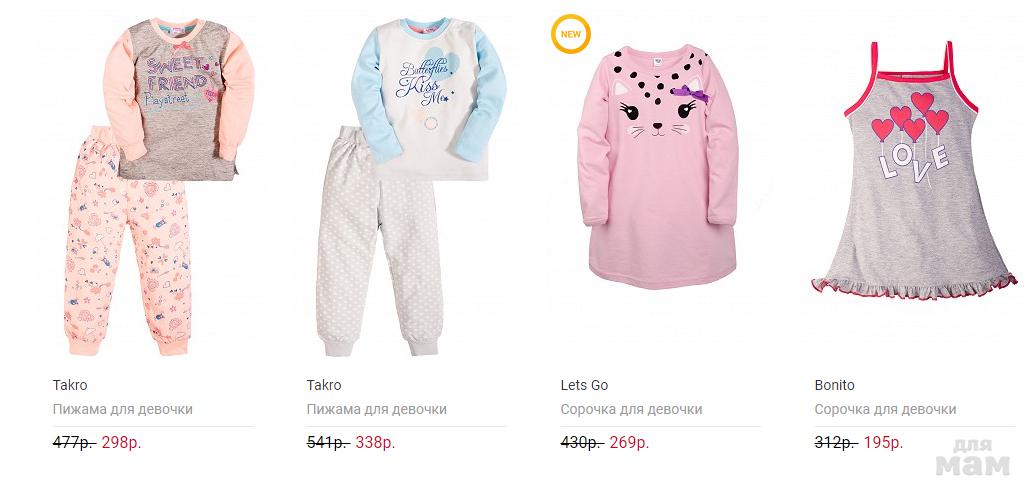1026x491 pixels.
Task: Open the Bonito brand link
Action: pos(834,385)
